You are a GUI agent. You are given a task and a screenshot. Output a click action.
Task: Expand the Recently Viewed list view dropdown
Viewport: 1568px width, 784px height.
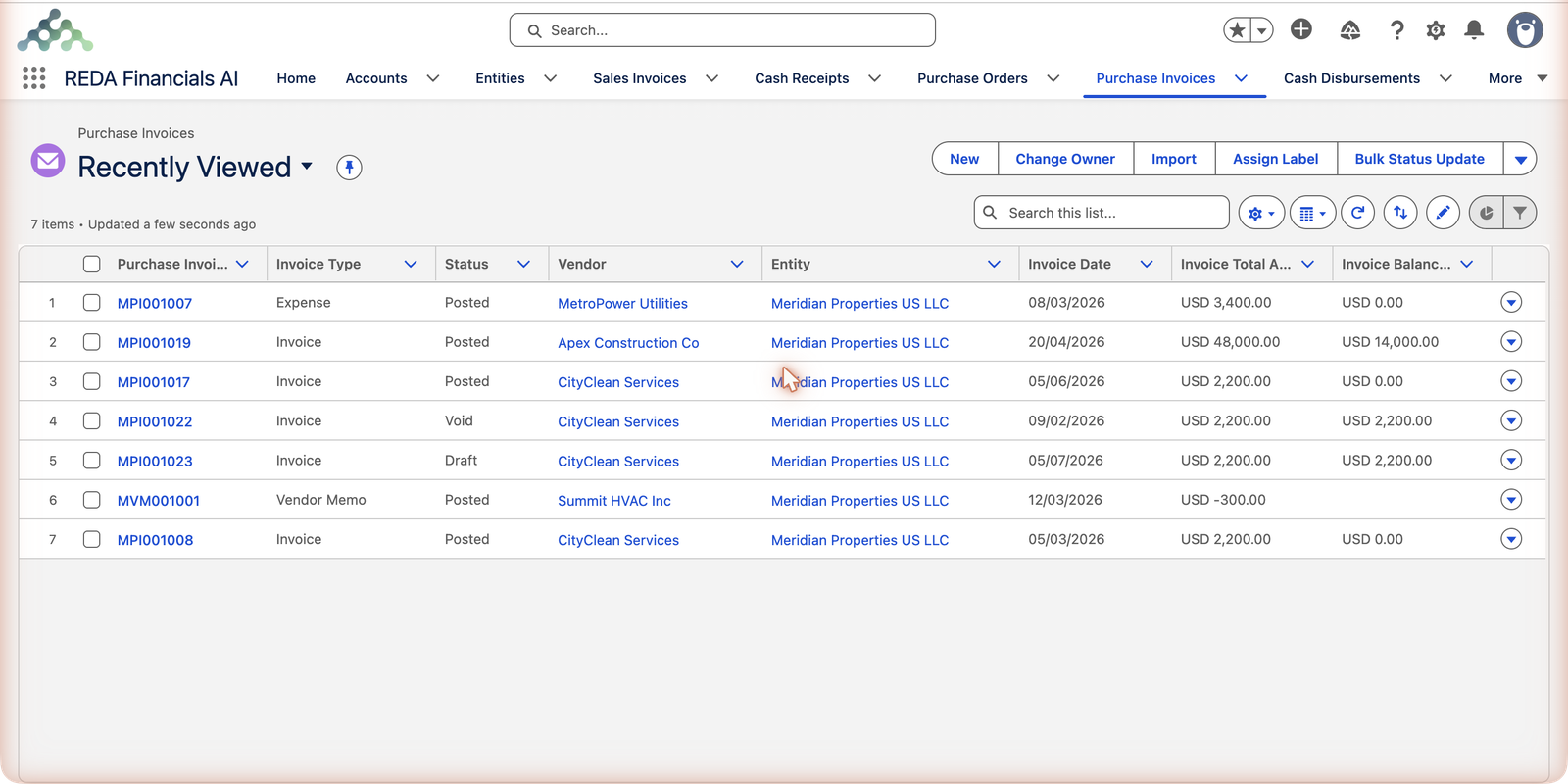coord(307,167)
